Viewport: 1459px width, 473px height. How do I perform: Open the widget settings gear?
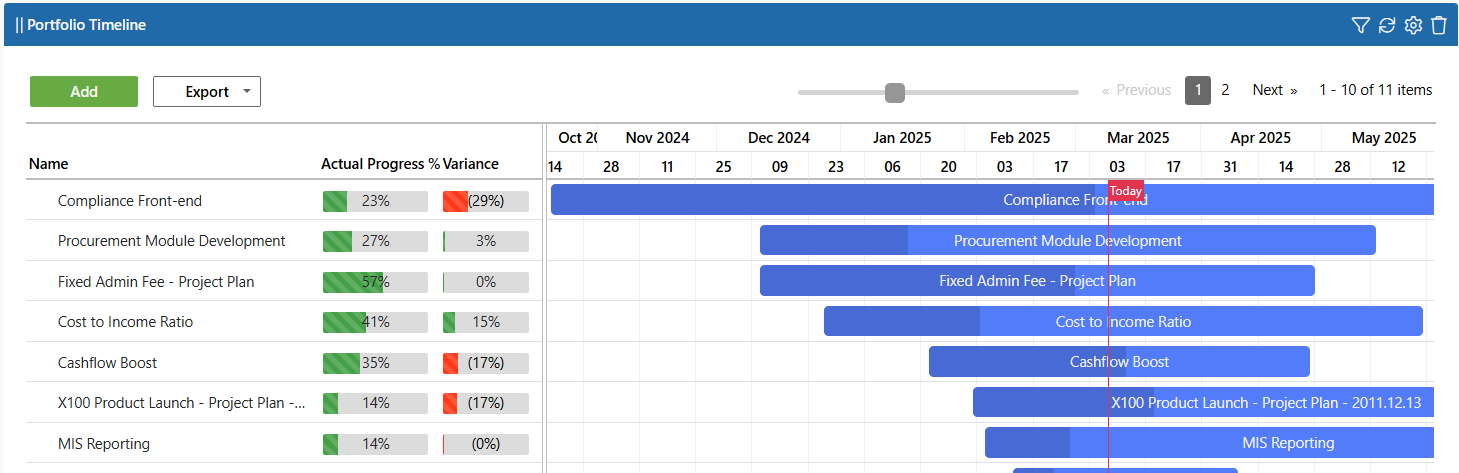(x=1413, y=25)
